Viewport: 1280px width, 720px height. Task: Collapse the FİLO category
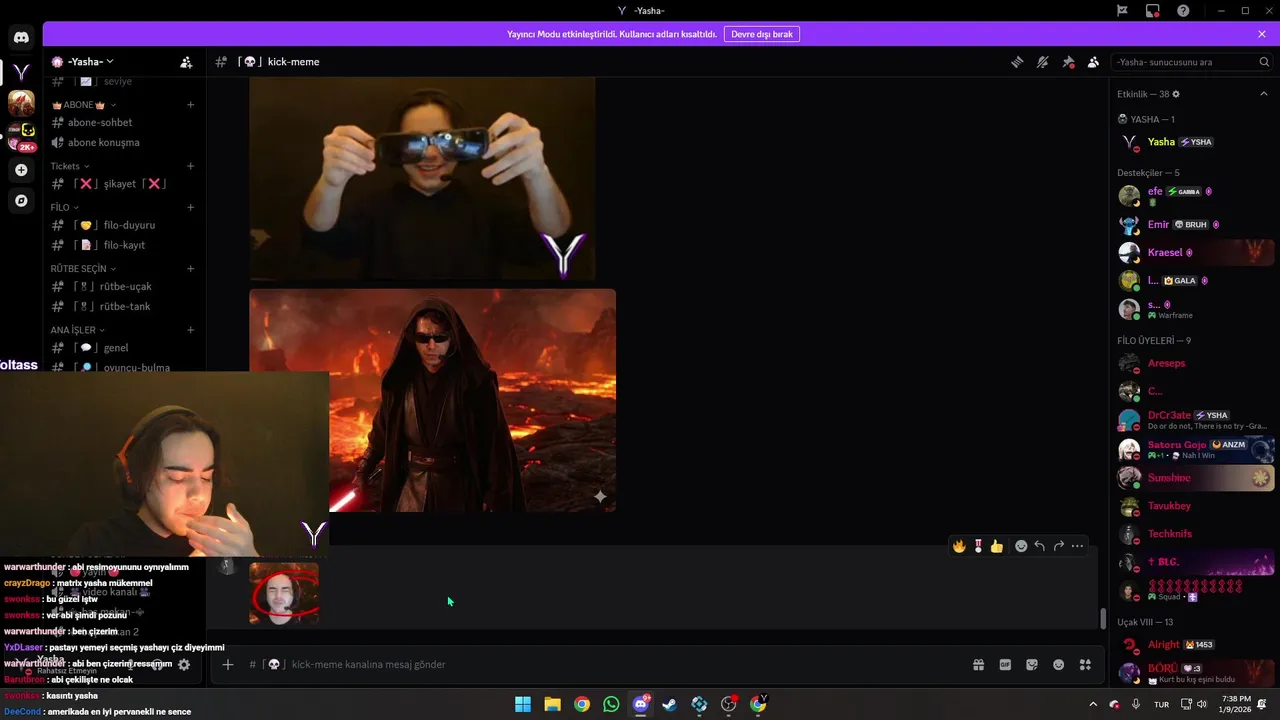[65, 208]
